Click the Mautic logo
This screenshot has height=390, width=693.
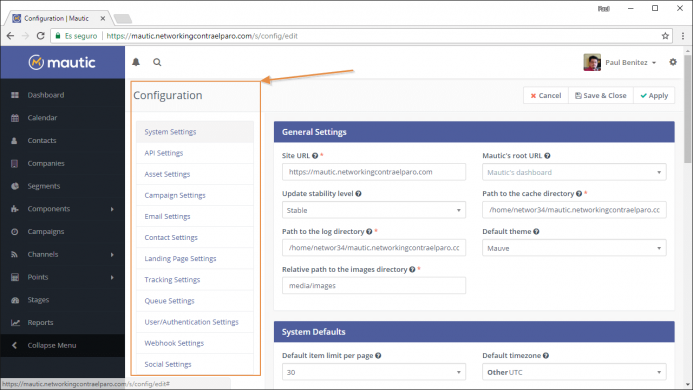pyautogui.click(x=62, y=62)
